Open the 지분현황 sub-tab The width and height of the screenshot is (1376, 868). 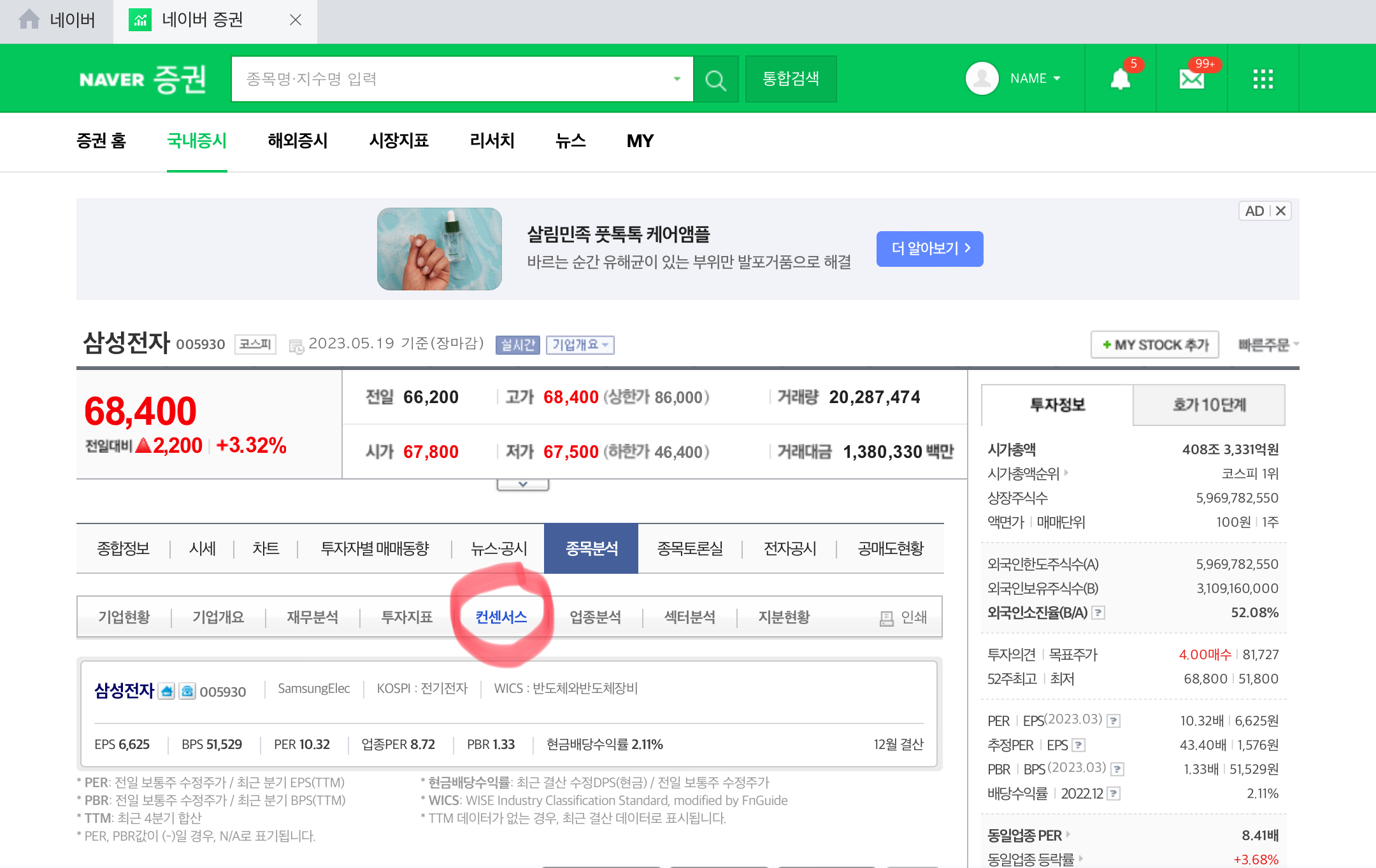[x=784, y=617]
